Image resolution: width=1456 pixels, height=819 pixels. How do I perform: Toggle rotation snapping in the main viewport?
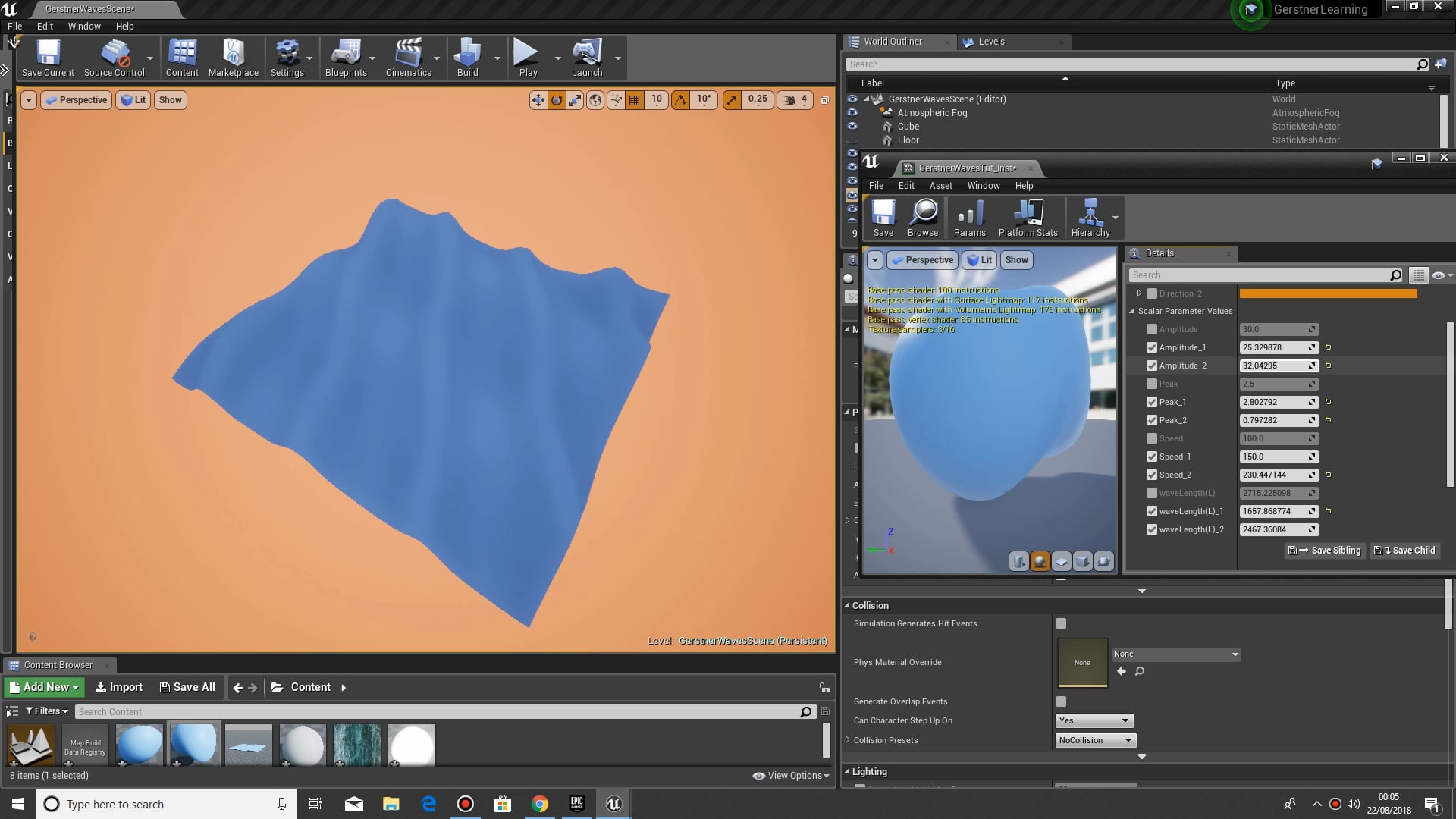[x=681, y=100]
